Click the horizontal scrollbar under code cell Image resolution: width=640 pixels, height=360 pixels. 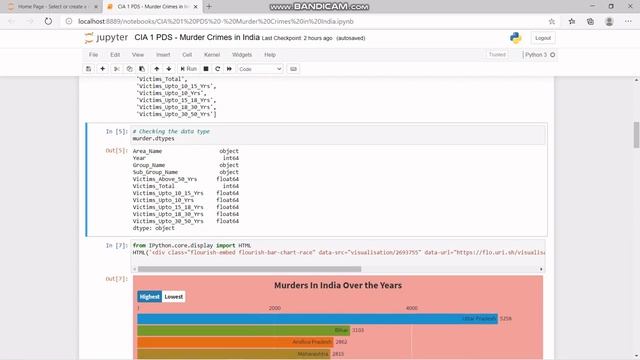pos(249,269)
